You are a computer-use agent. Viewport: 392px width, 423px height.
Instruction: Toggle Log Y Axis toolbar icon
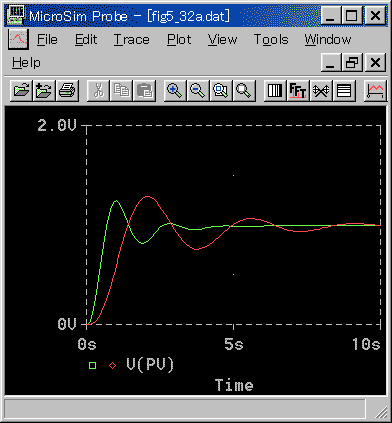tap(344, 90)
